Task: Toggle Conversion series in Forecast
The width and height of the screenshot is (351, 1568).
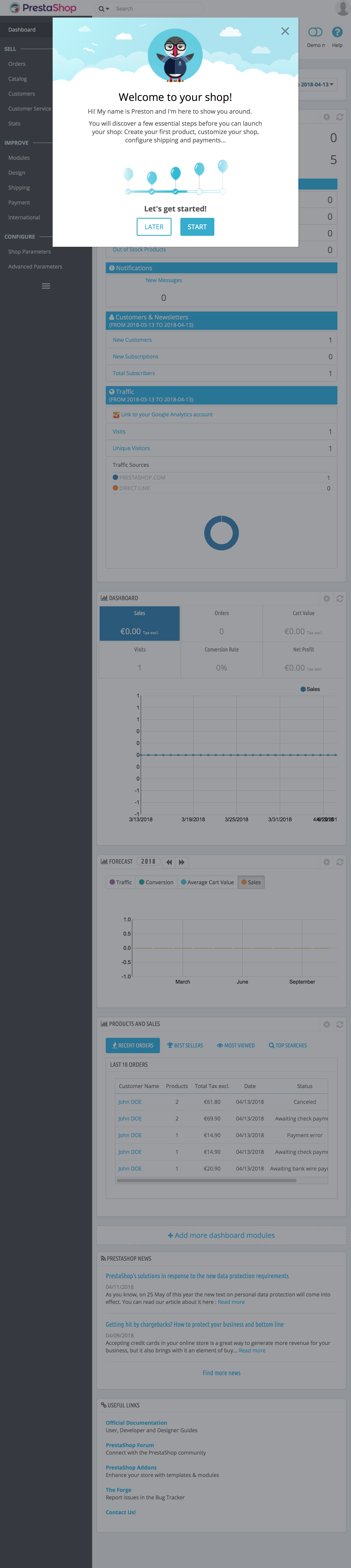Action: [156, 882]
